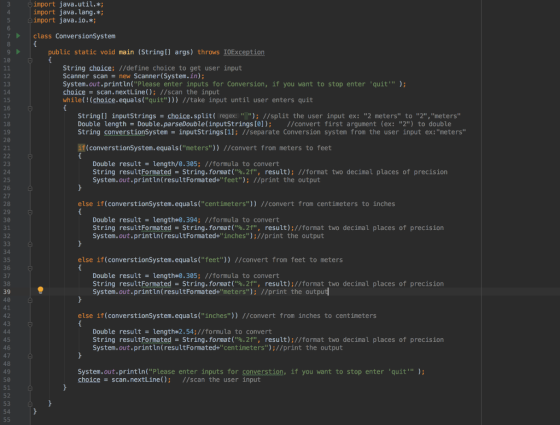Viewport: 560px width, 425px height.
Task: Click the regex: parameter hint in split call
Action: click(x=228, y=116)
